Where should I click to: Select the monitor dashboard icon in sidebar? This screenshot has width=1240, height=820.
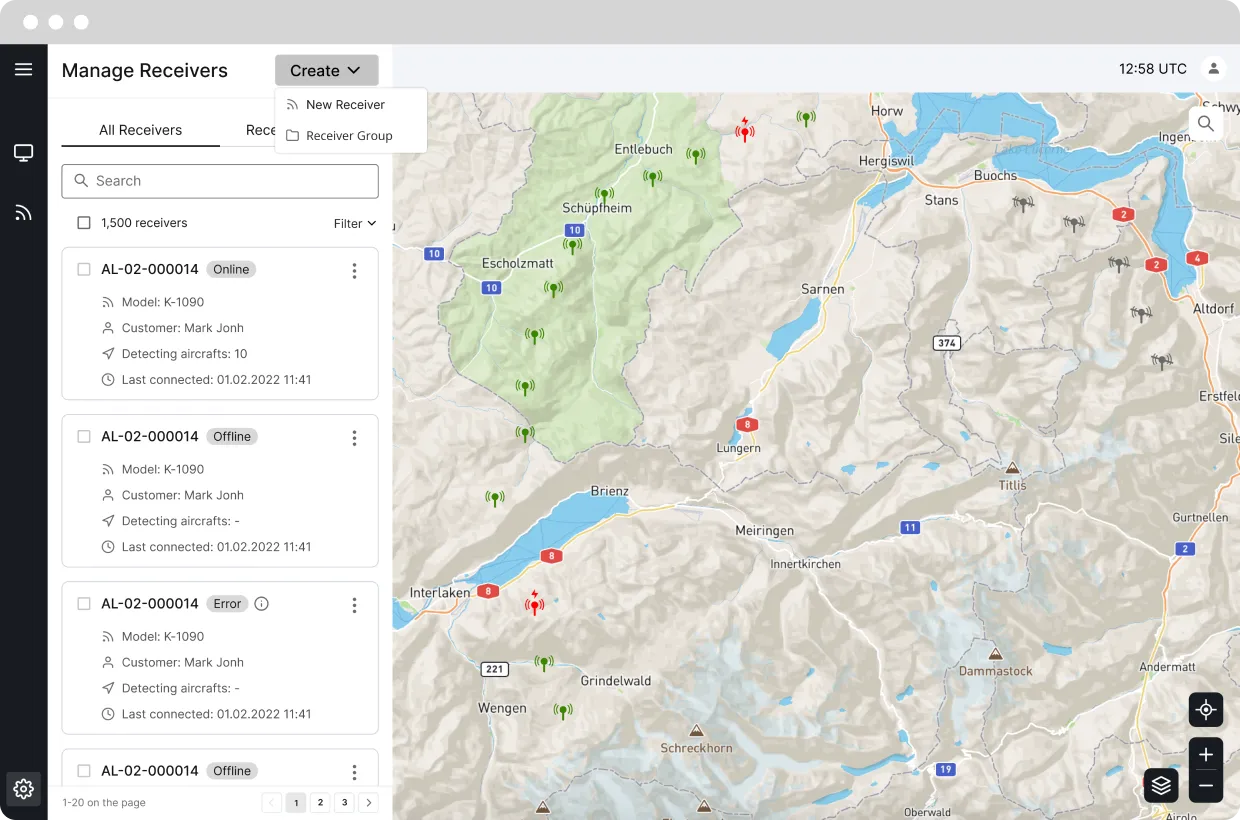click(24, 152)
